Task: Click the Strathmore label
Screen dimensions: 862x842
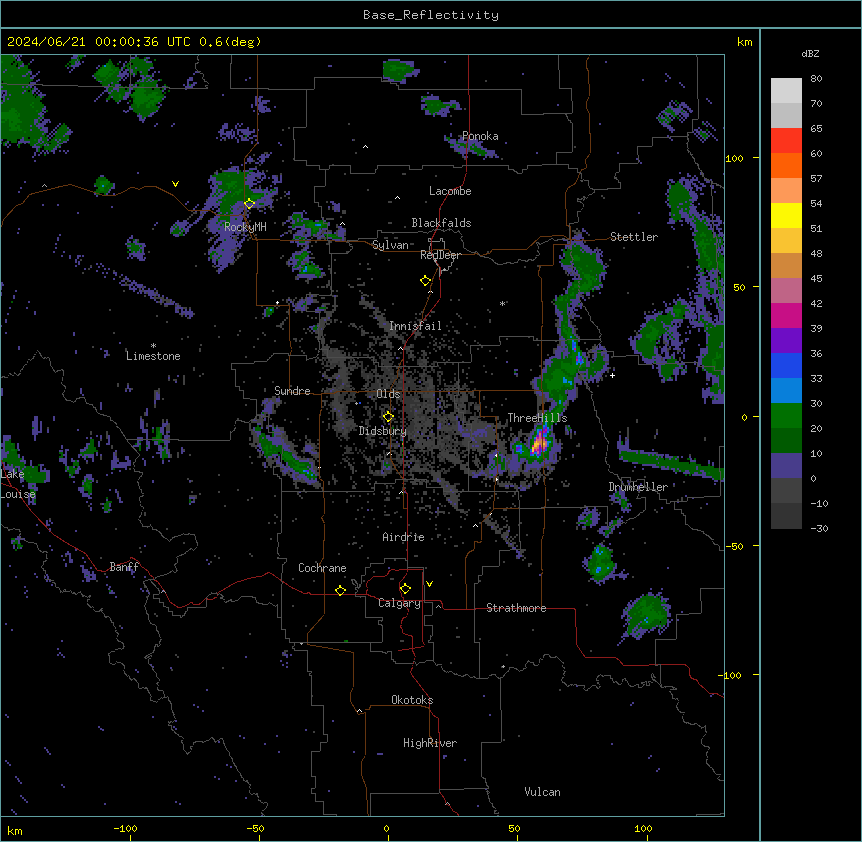Action: point(516,608)
